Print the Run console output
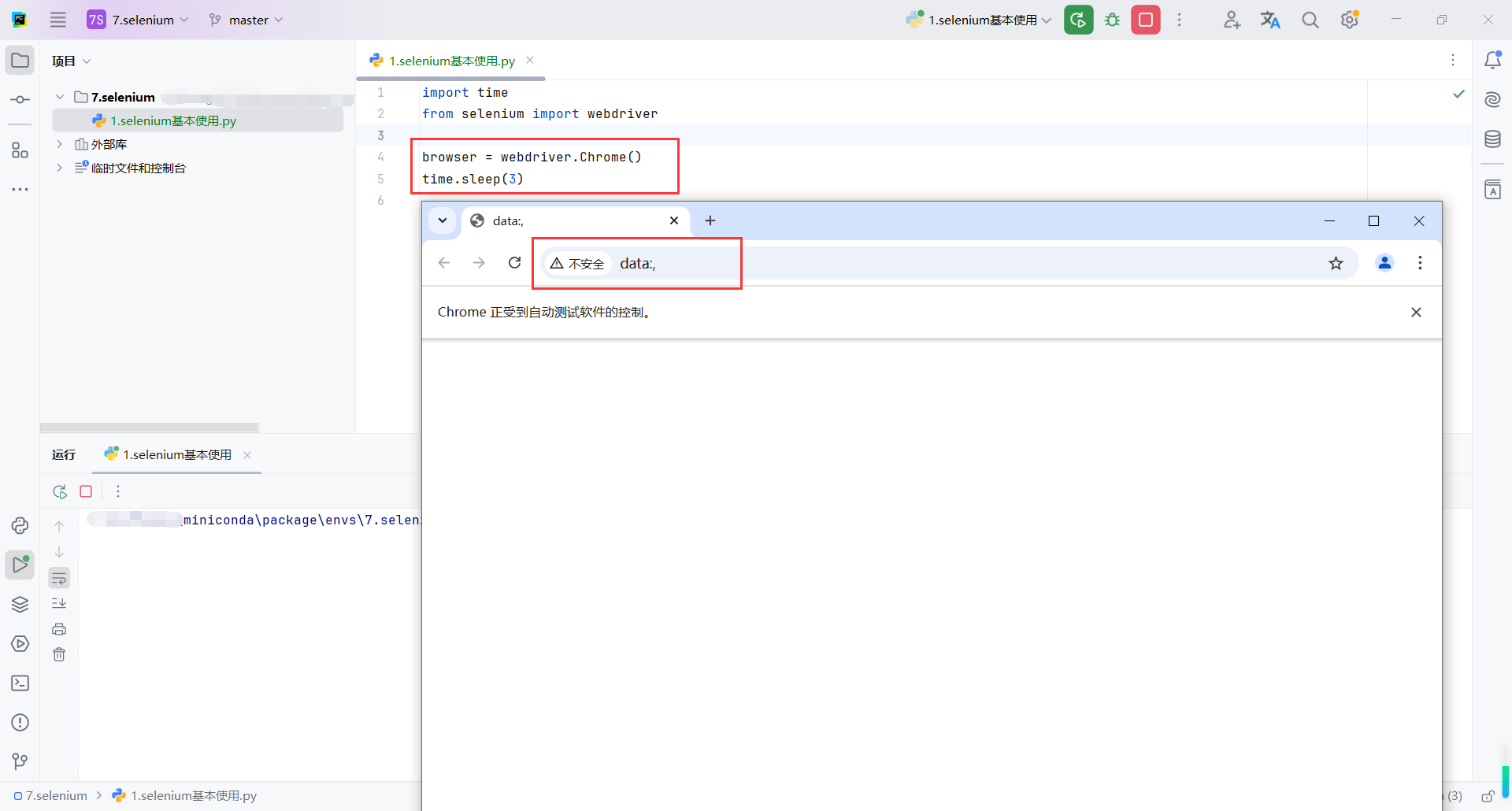This screenshot has height=811, width=1512. pyautogui.click(x=59, y=629)
